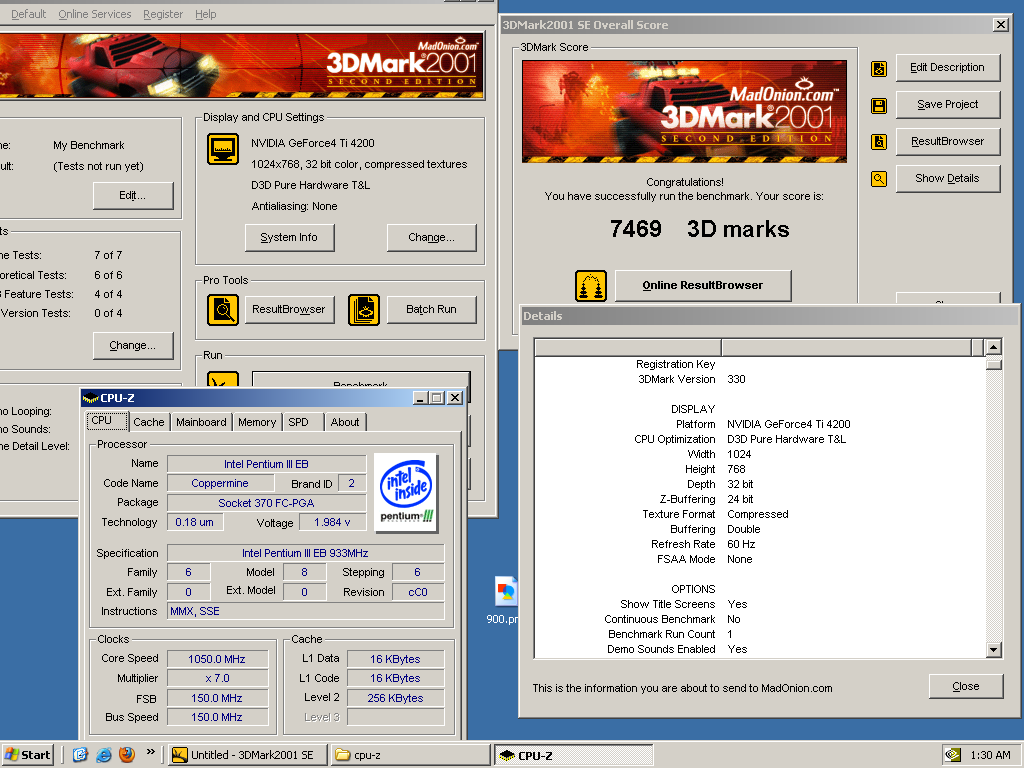Click the Firefox quick launch icon
This screenshot has height=768, width=1024.
click(x=127, y=754)
